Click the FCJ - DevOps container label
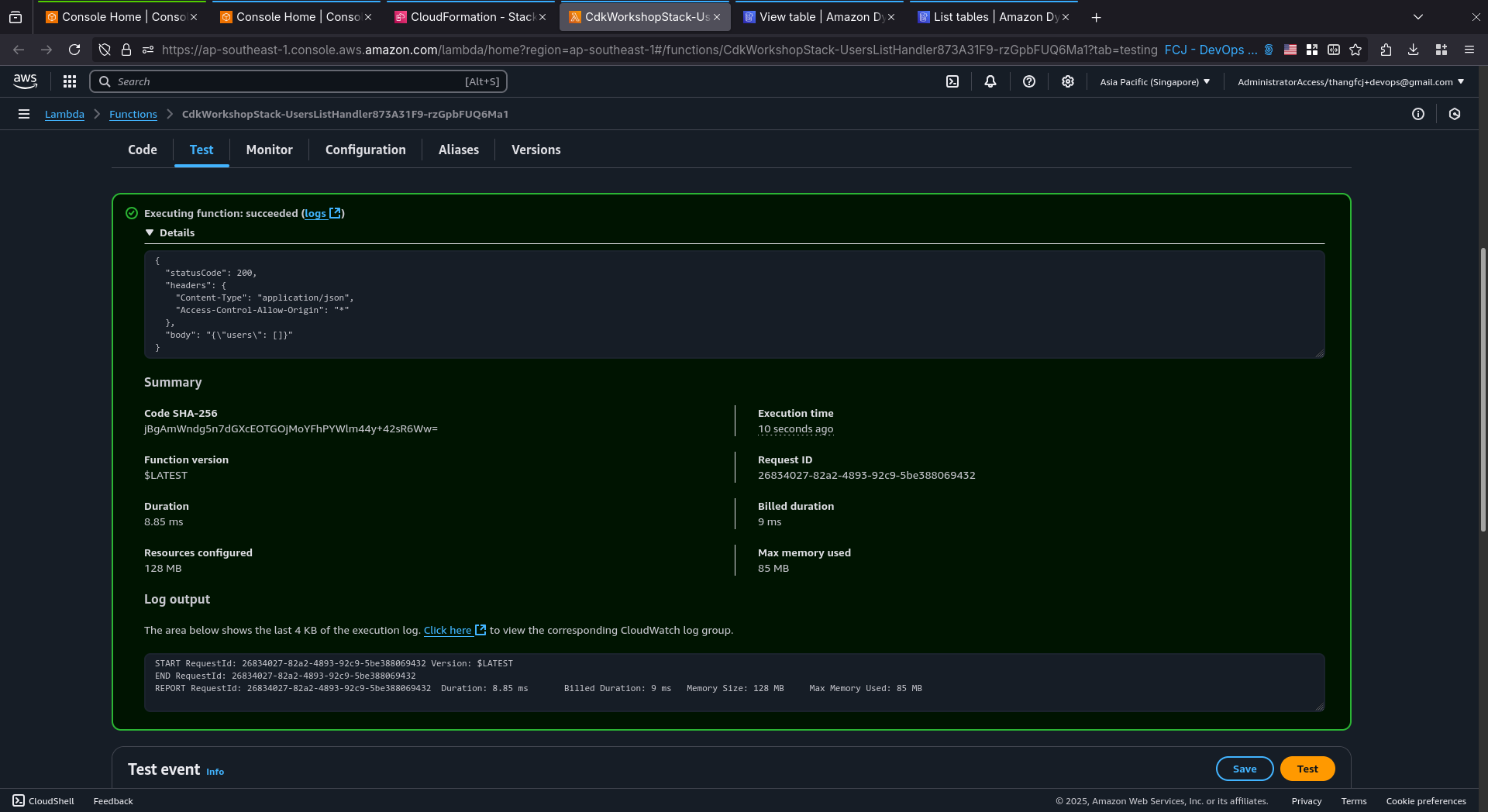1488x812 pixels. point(1218,50)
